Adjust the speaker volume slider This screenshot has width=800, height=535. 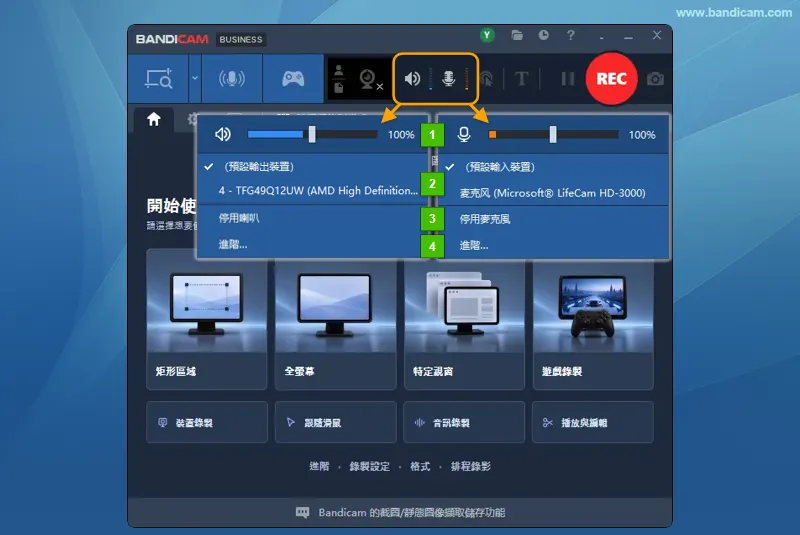pyautogui.click(x=312, y=135)
